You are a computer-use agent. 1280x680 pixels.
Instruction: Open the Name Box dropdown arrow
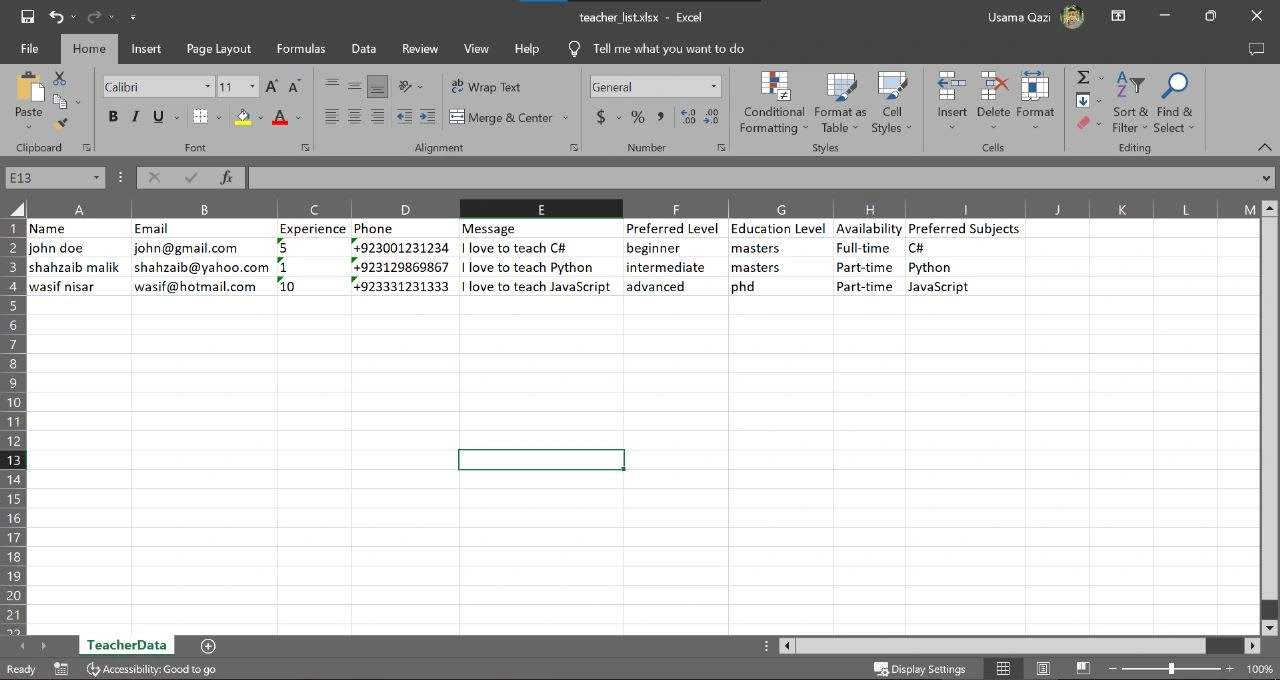(97, 177)
